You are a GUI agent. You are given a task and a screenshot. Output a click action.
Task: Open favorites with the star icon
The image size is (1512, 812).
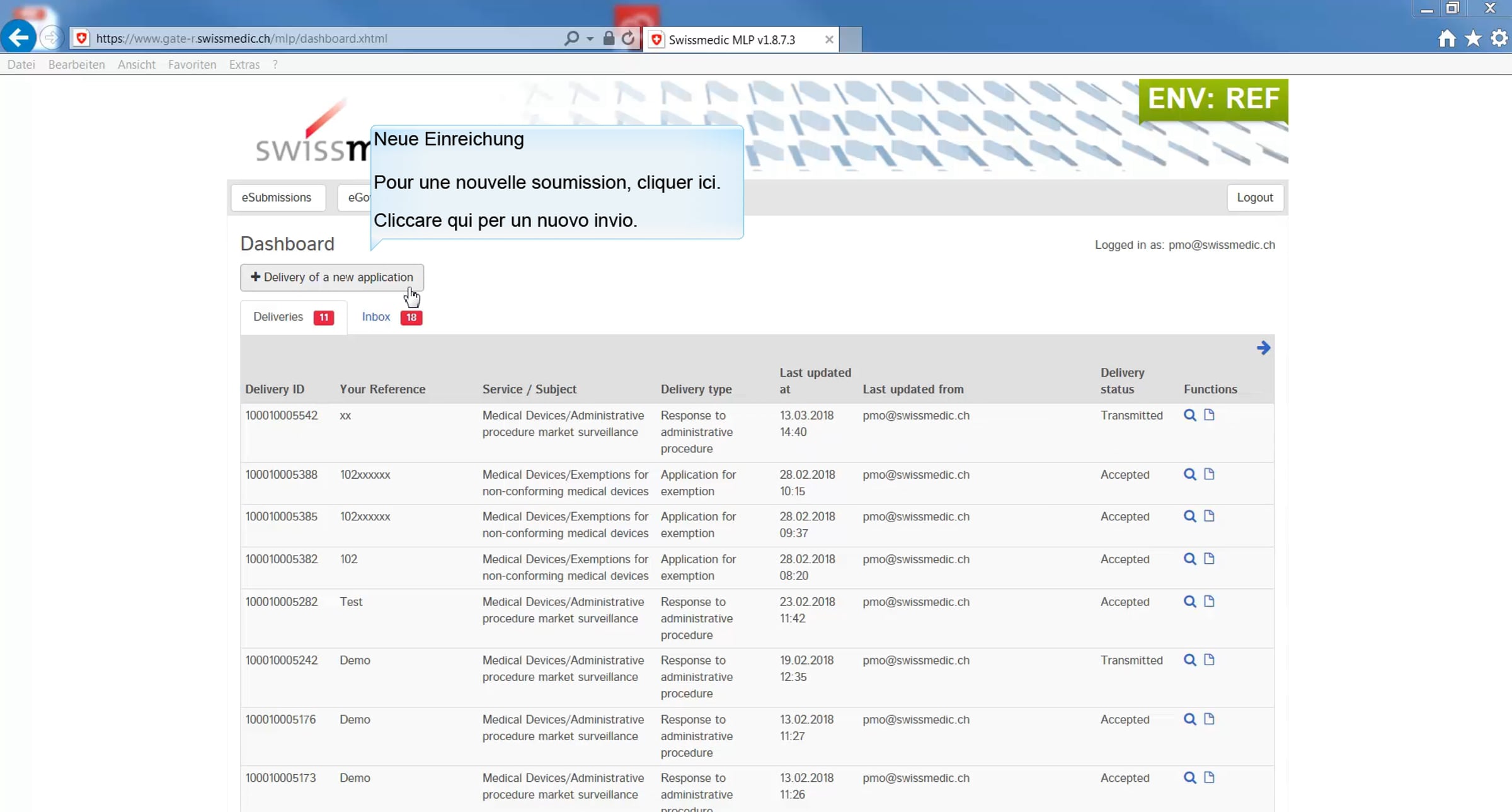1473,38
